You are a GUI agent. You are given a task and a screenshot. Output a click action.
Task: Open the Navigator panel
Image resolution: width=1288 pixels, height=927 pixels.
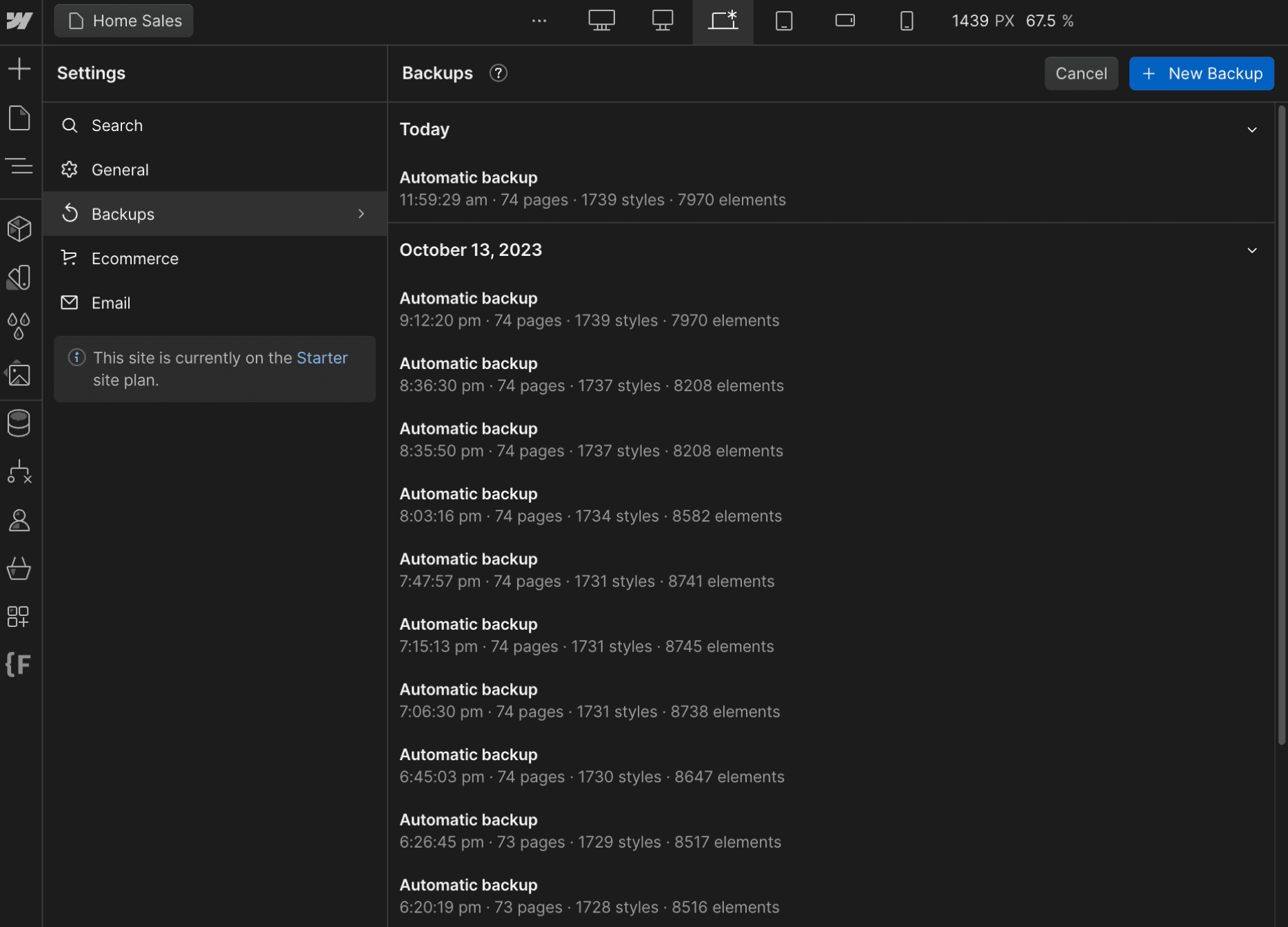tap(21, 166)
